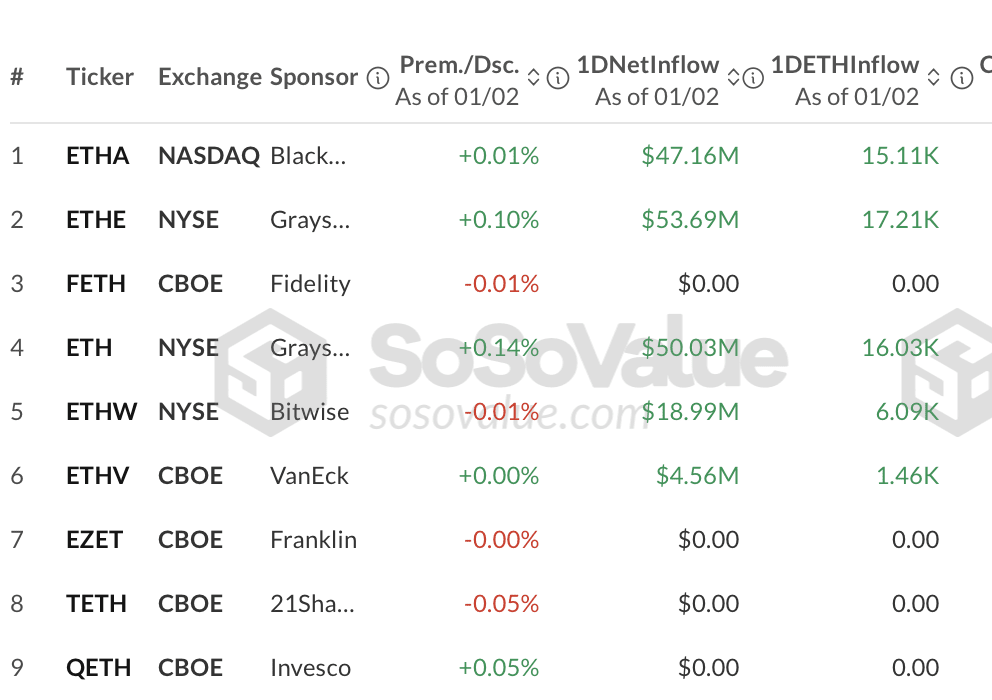Open the EZET ticker link

pos(94,540)
